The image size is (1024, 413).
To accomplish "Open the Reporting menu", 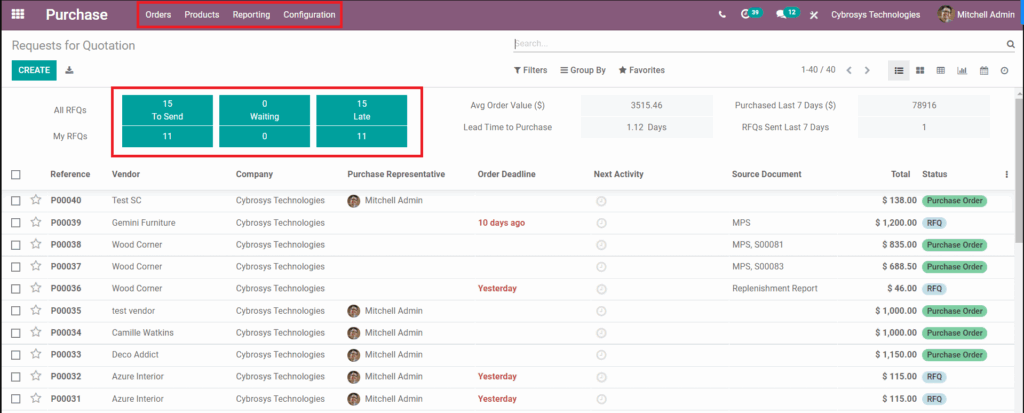I will tap(251, 14).
